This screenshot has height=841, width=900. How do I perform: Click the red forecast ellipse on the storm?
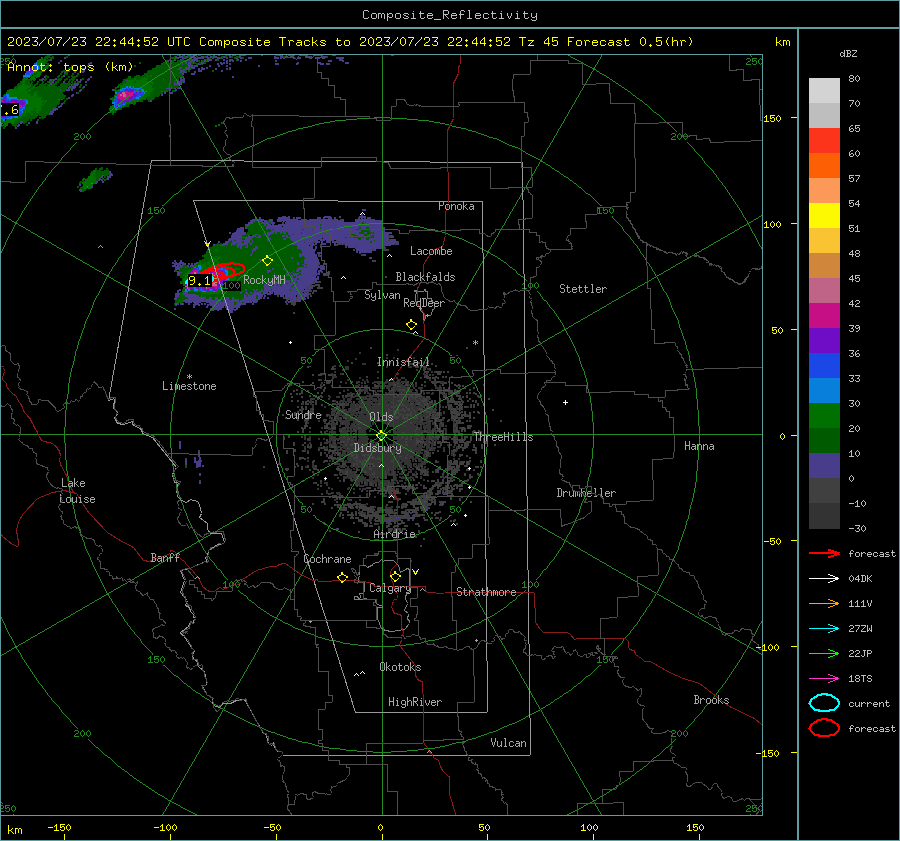tap(224, 271)
